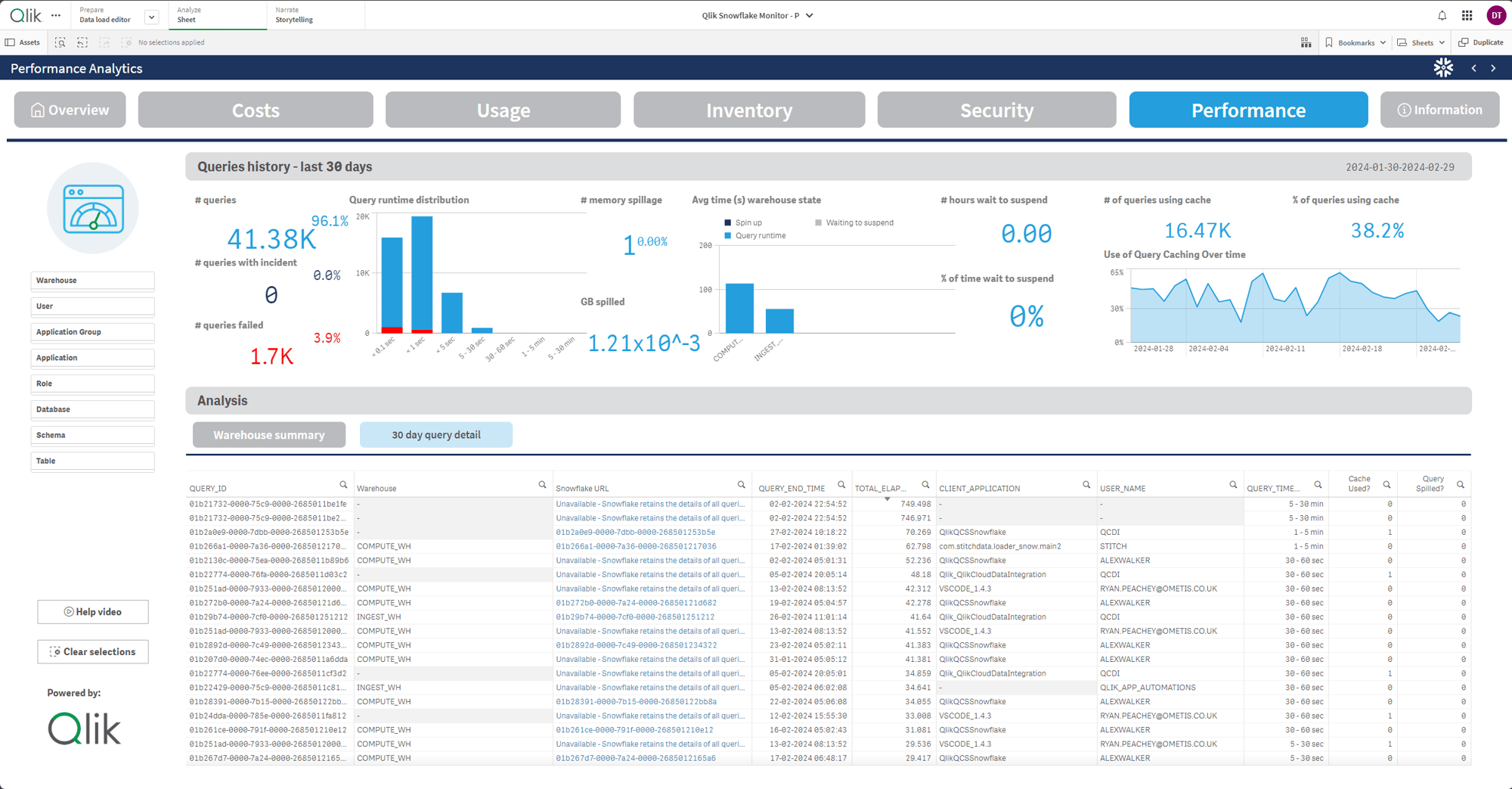
Task: Click the performance gauge dashboard image
Action: tap(93, 208)
